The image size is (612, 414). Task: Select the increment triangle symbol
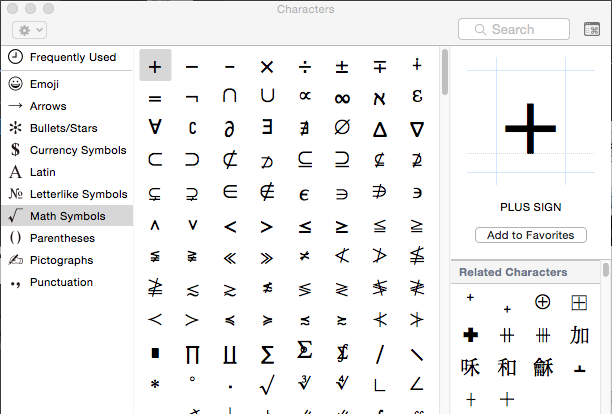[x=379, y=129]
